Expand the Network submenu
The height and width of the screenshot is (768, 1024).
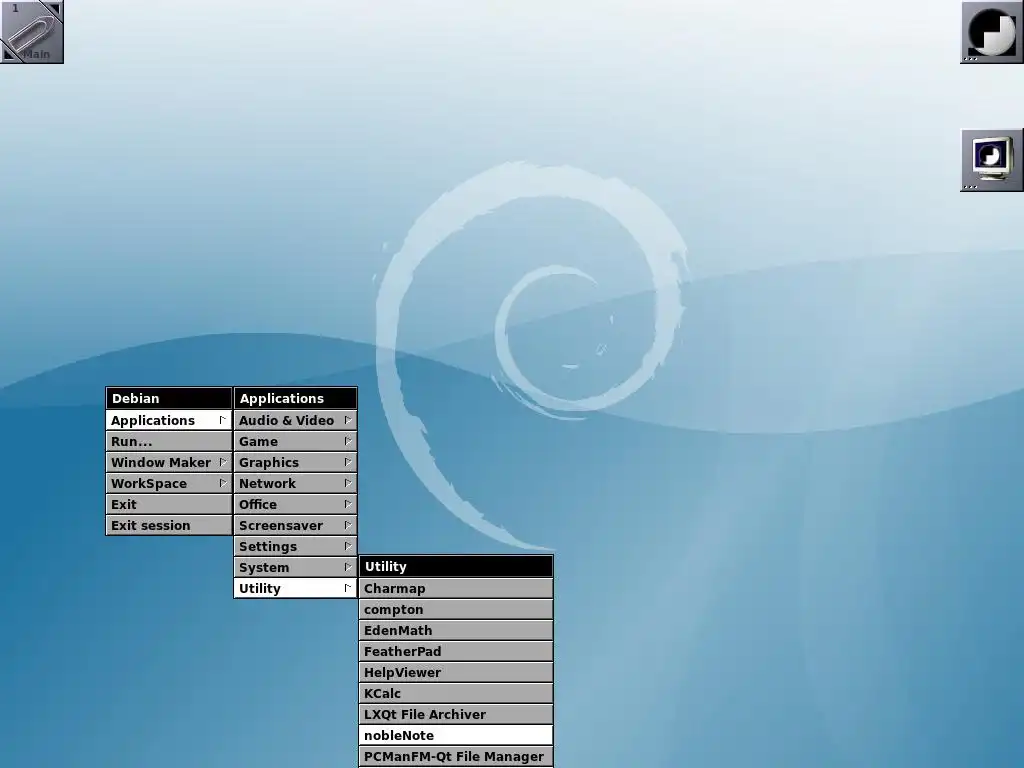click(x=295, y=483)
